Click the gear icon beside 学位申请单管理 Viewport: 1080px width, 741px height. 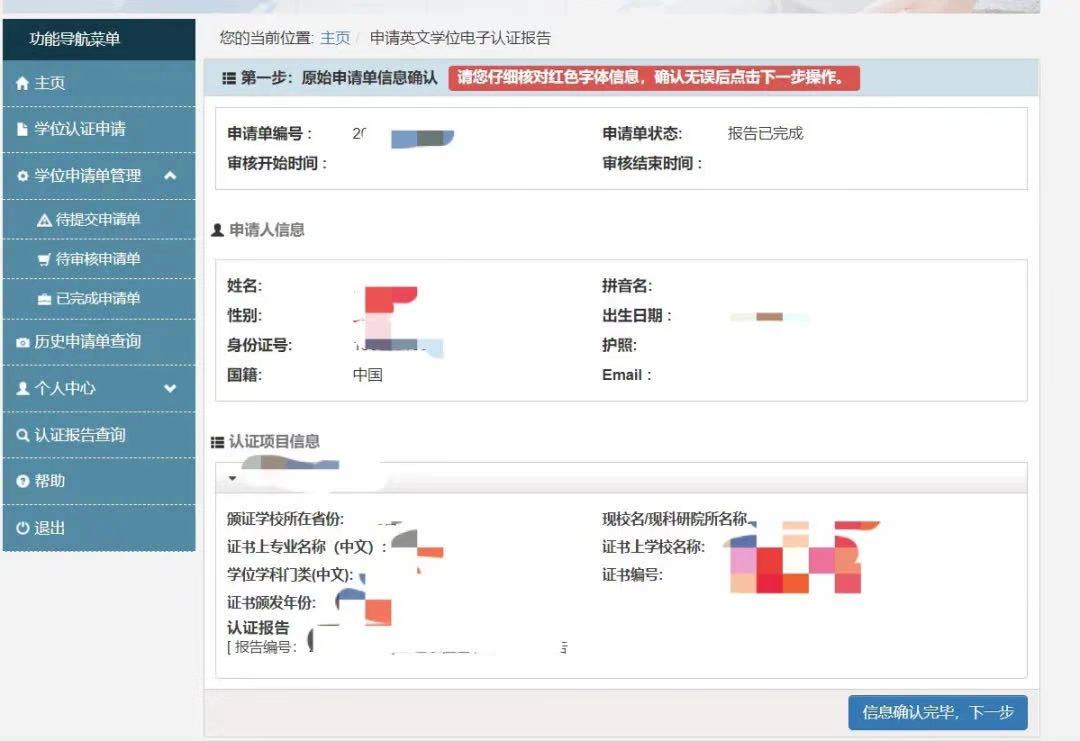[23, 176]
